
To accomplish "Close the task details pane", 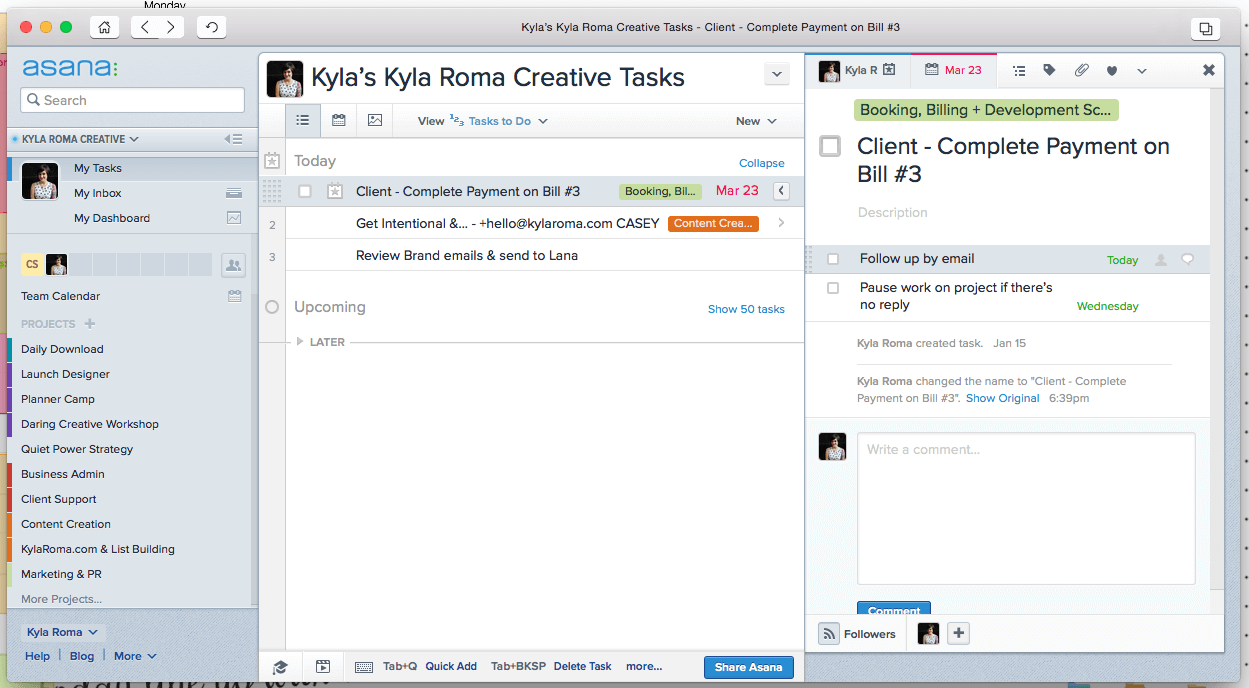I will pyautogui.click(x=1209, y=70).
